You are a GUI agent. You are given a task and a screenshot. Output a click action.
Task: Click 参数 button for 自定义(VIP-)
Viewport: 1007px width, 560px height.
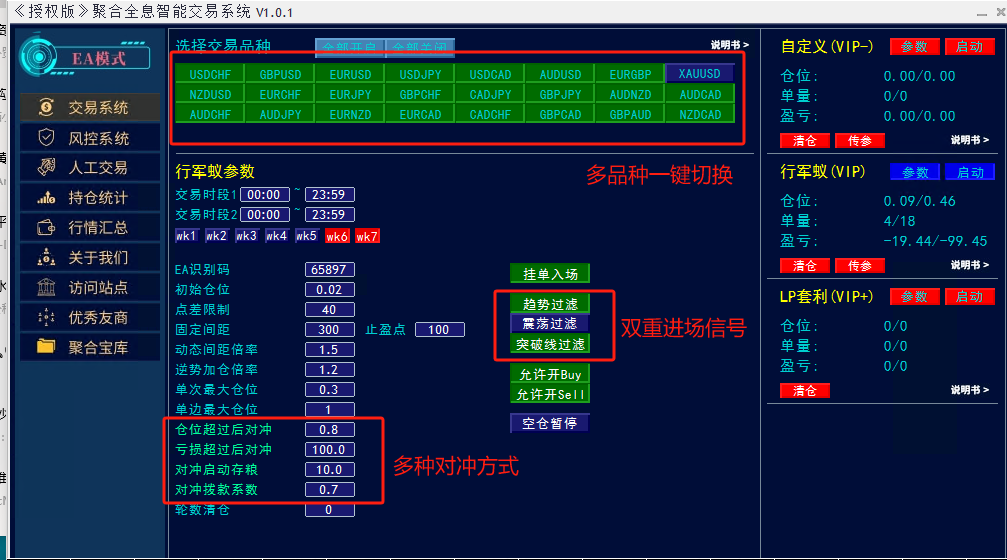(915, 46)
